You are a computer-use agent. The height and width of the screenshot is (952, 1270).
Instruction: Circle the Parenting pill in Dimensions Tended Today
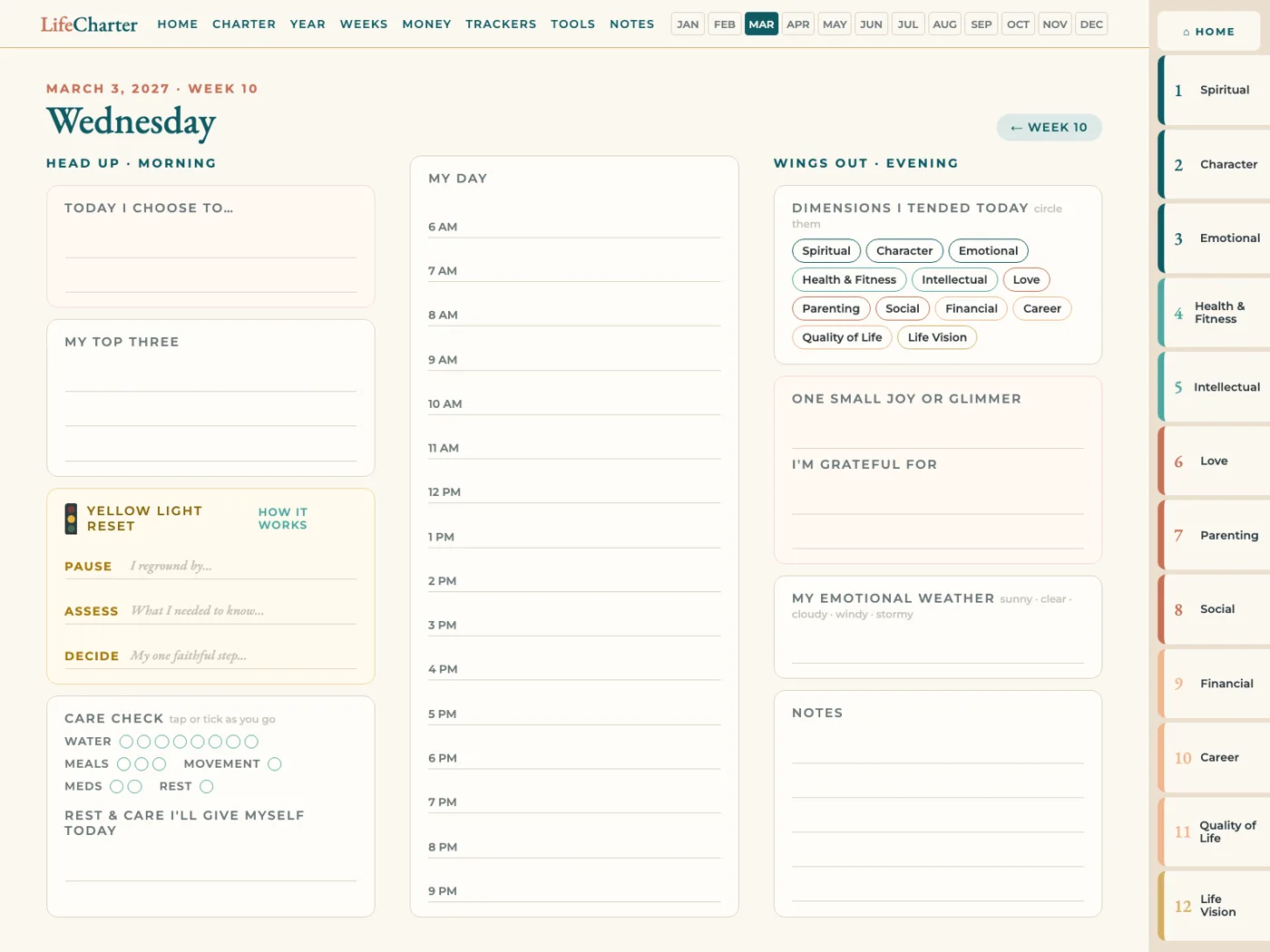click(831, 309)
